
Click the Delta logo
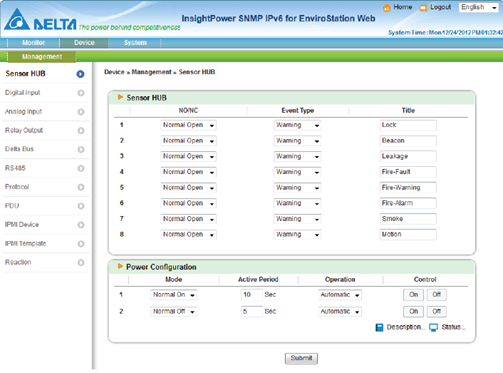[x=40, y=20]
